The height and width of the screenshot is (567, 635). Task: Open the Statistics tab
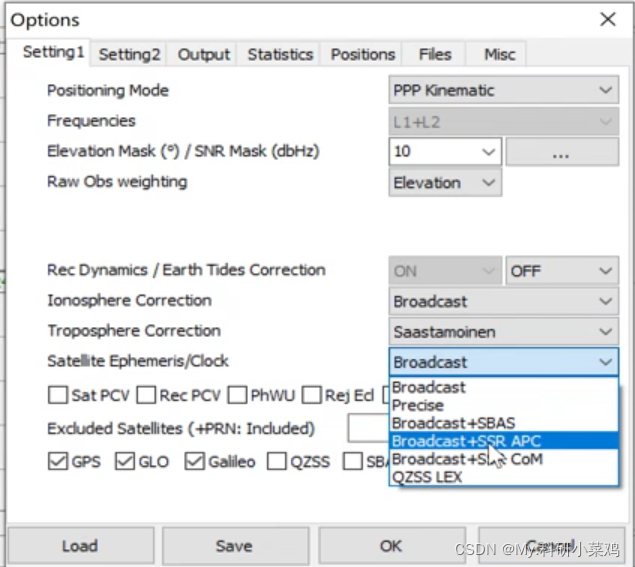pos(280,54)
